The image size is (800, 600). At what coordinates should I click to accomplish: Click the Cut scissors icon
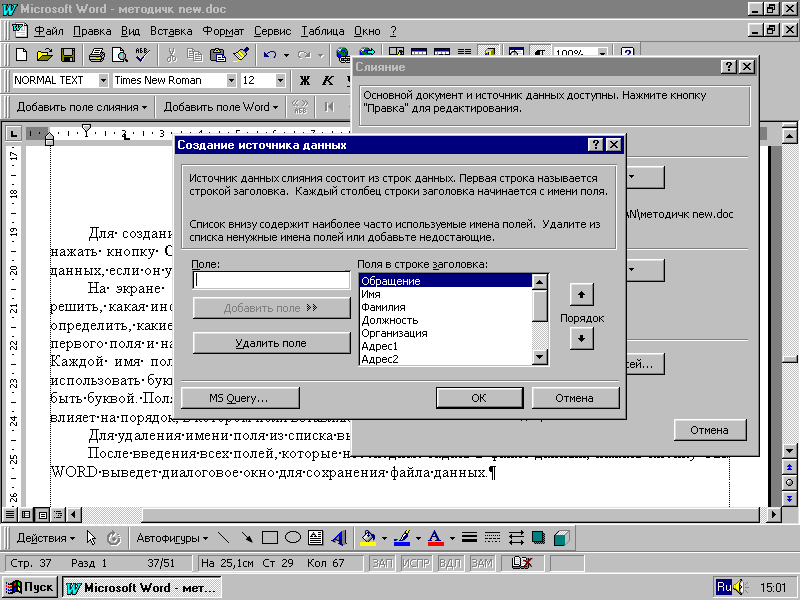tap(171, 55)
